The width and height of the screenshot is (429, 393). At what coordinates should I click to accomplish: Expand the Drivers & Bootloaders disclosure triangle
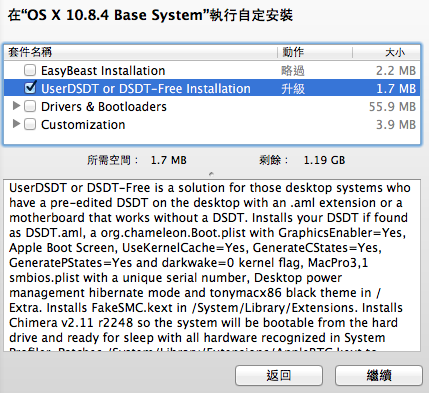pyautogui.click(x=16, y=106)
